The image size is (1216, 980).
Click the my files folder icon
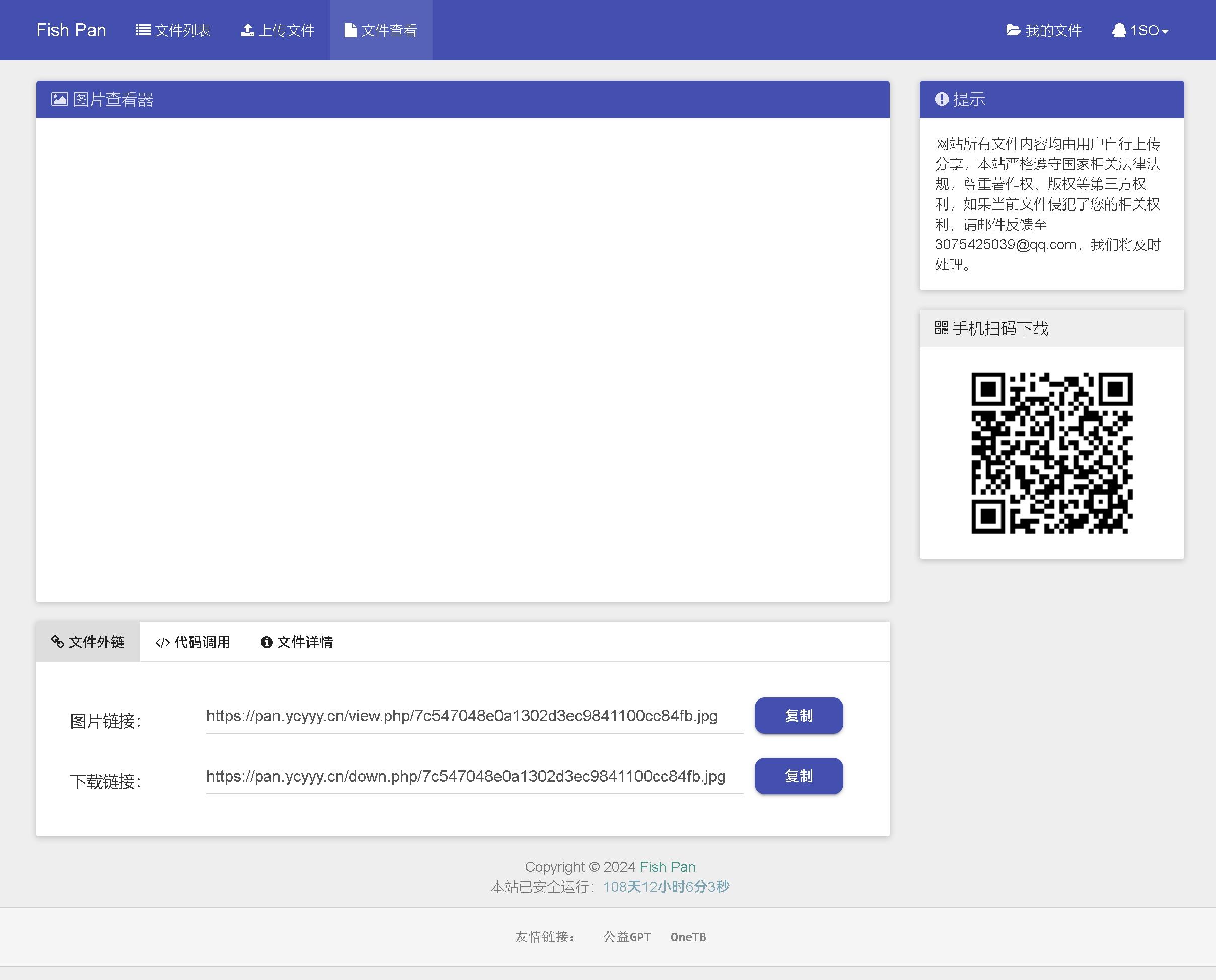click(x=1013, y=30)
